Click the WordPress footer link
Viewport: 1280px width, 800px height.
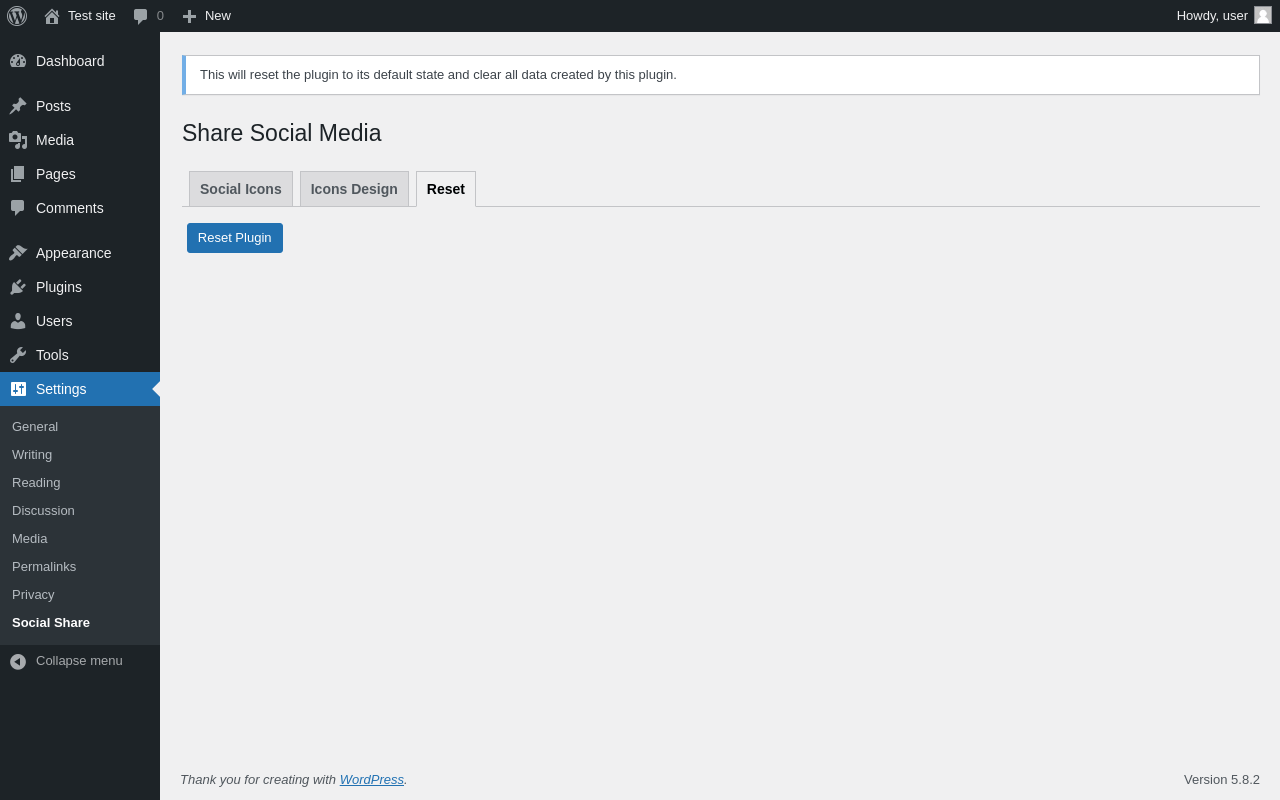click(372, 780)
